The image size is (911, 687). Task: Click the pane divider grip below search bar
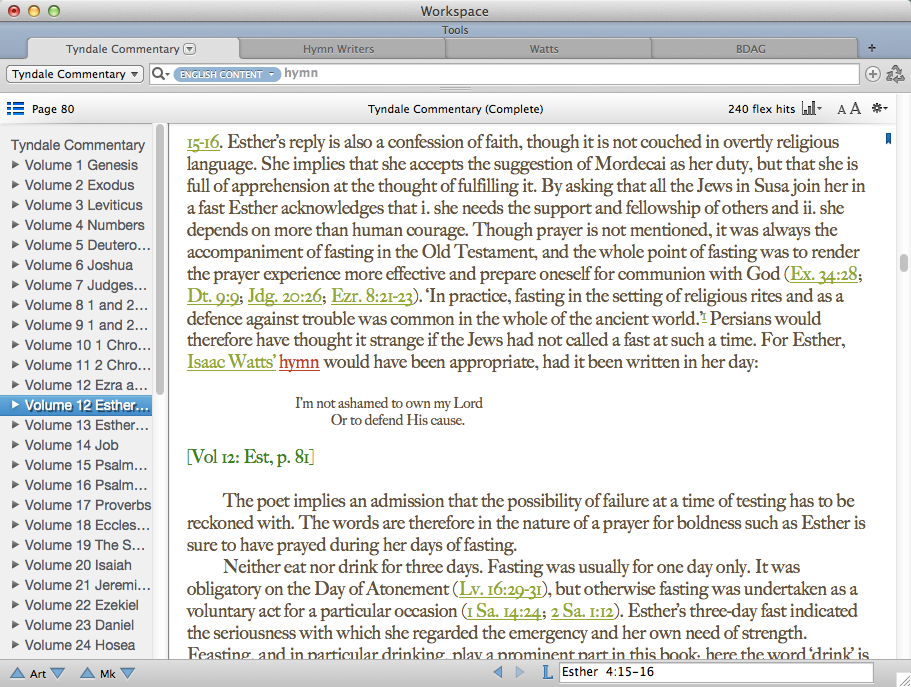(455, 89)
